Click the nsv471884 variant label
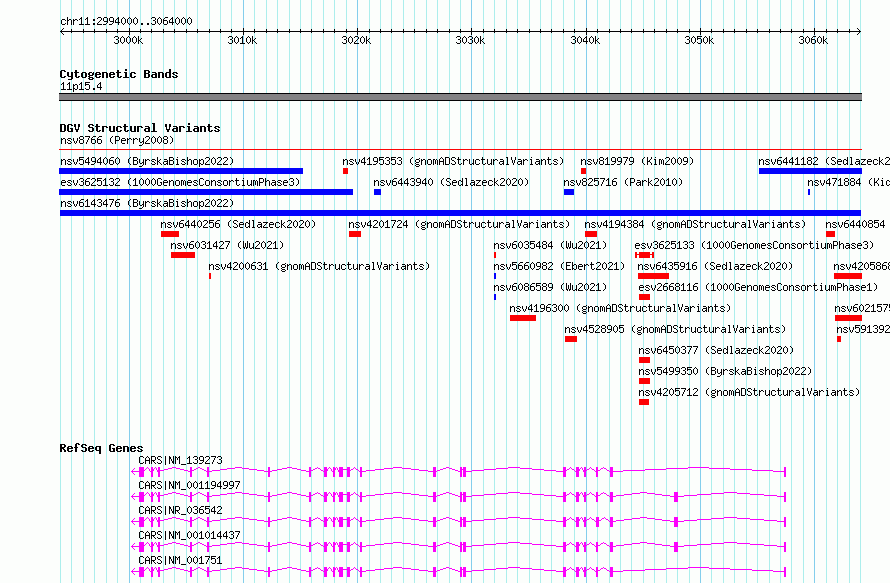Screen dimensions: 890x583 [848, 182]
